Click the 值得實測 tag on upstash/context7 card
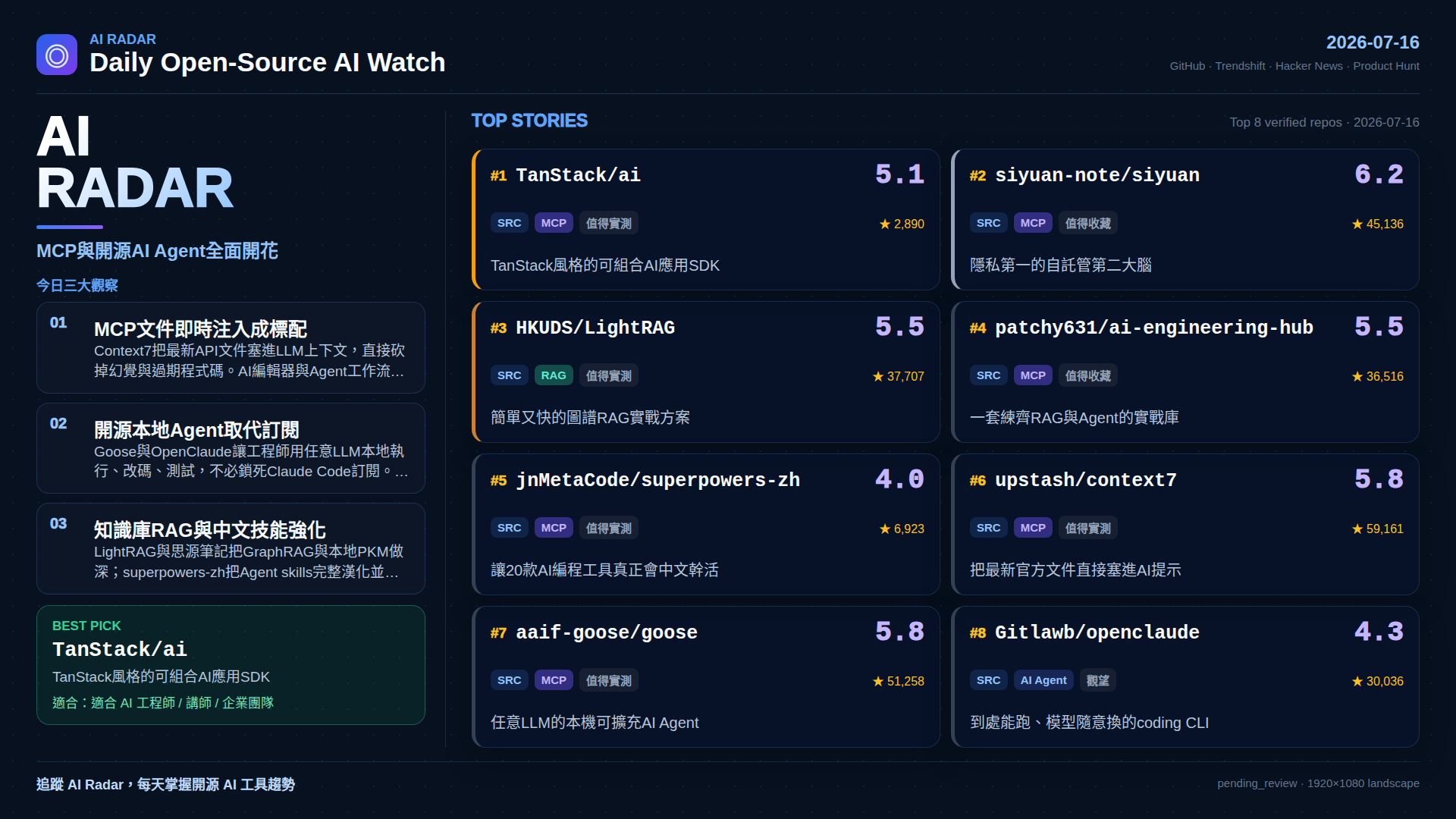Viewport: 1456px width, 819px height. point(1088,528)
